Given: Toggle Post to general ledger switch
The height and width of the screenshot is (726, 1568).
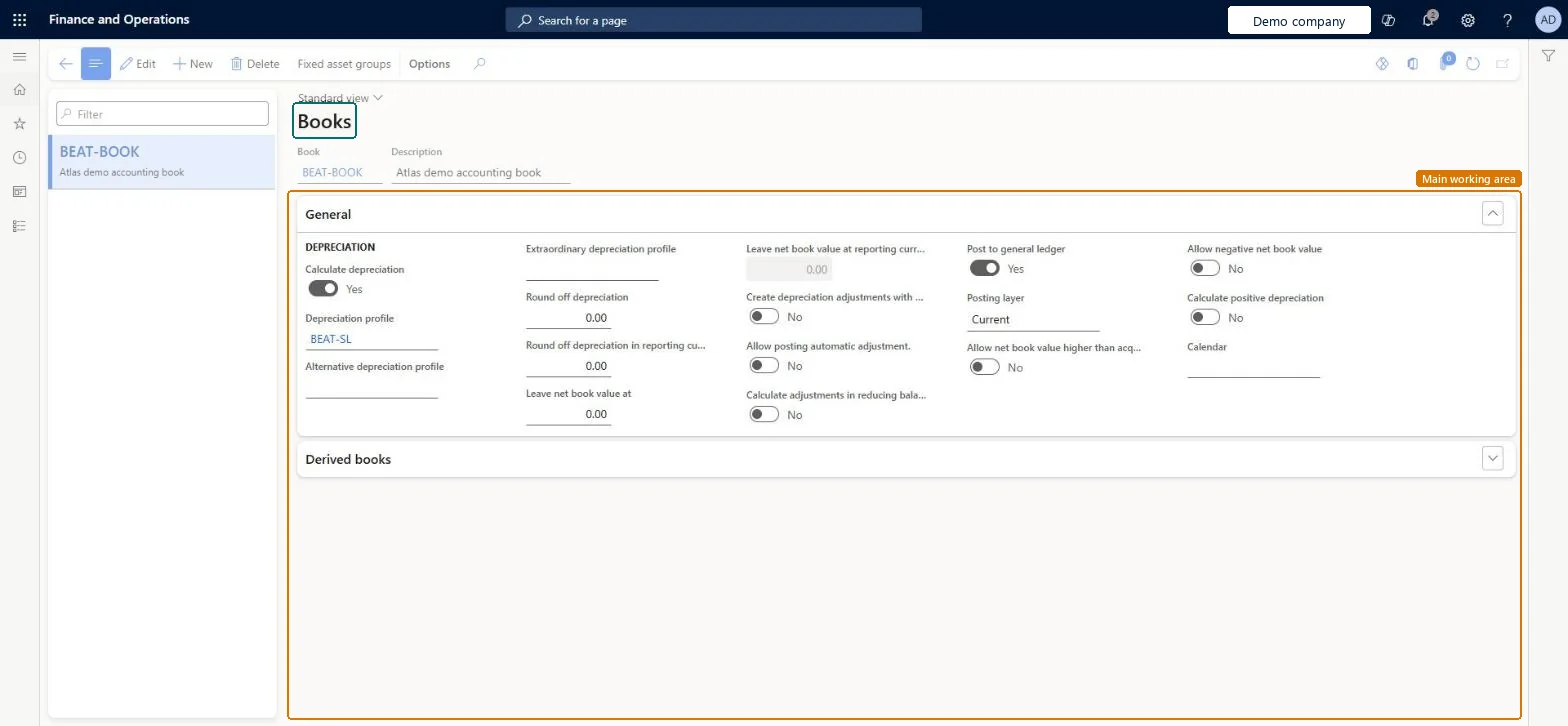Looking at the screenshot, I should click(x=985, y=268).
